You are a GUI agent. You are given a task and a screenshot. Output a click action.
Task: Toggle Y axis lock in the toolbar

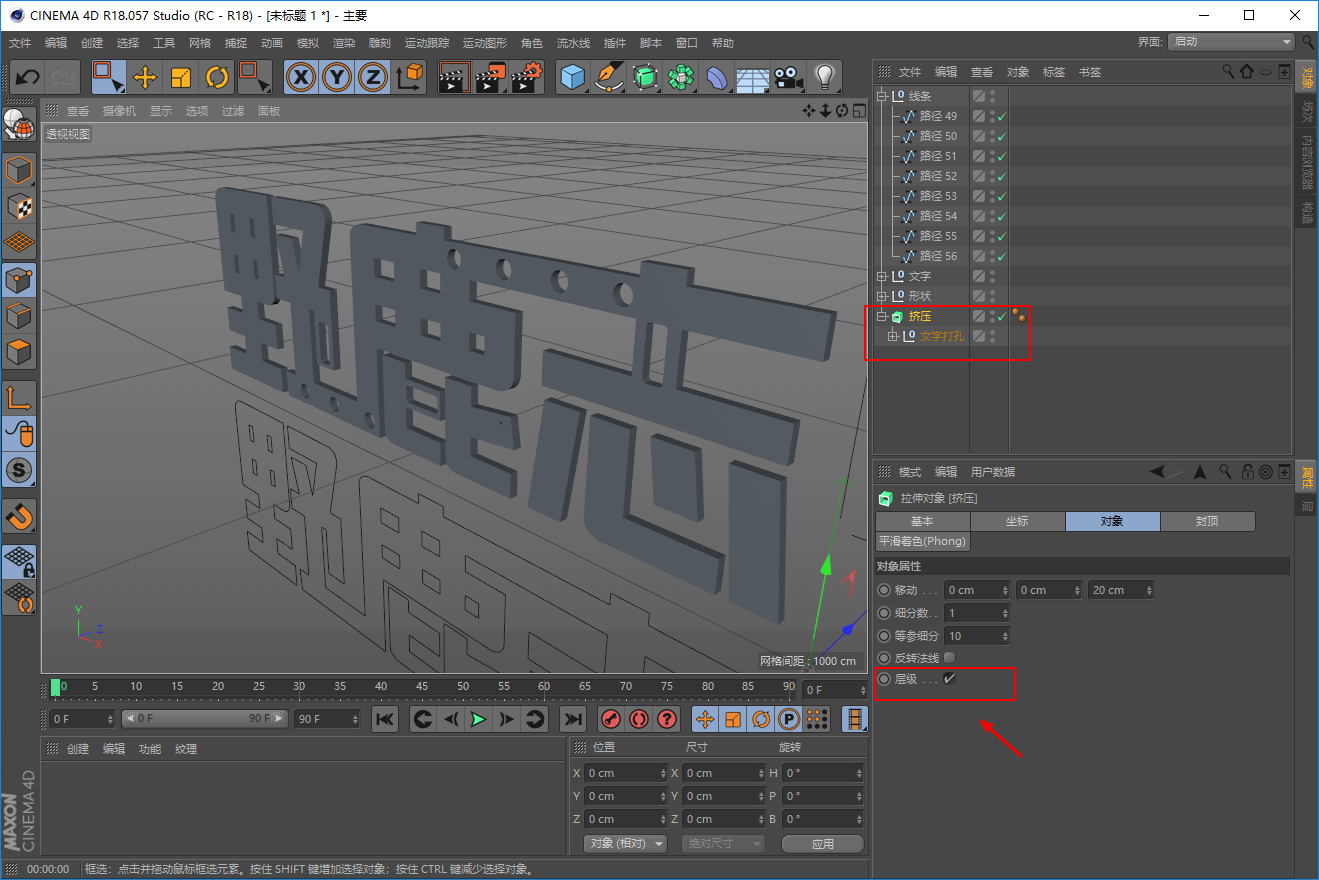pos(337,77)
